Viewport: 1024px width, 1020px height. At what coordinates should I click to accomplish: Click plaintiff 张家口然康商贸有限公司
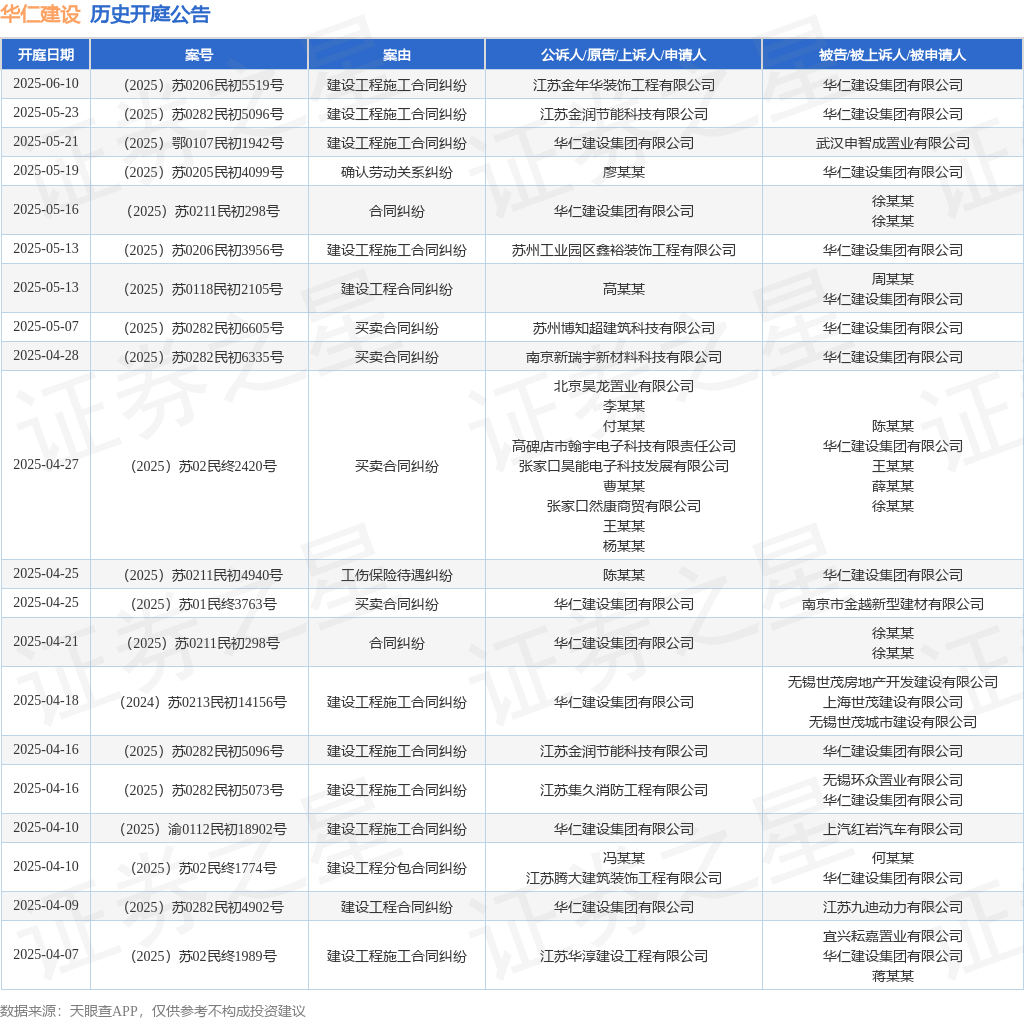coord(623,506)
